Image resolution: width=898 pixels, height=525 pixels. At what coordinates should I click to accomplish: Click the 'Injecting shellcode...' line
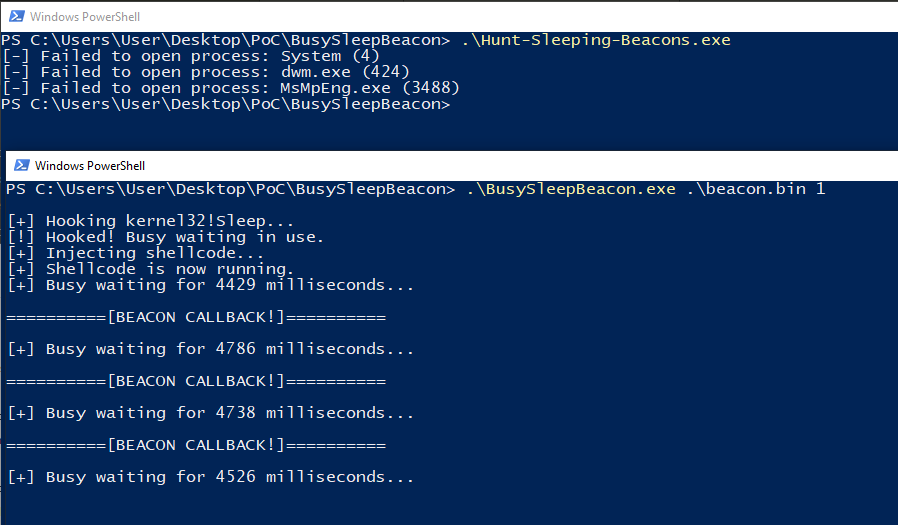coord(136,253)
